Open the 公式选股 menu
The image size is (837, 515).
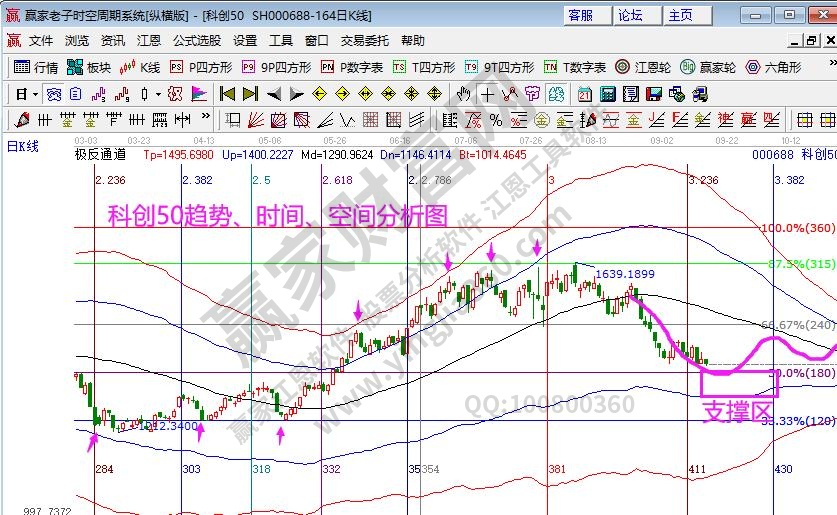click(x=197, y=41)
